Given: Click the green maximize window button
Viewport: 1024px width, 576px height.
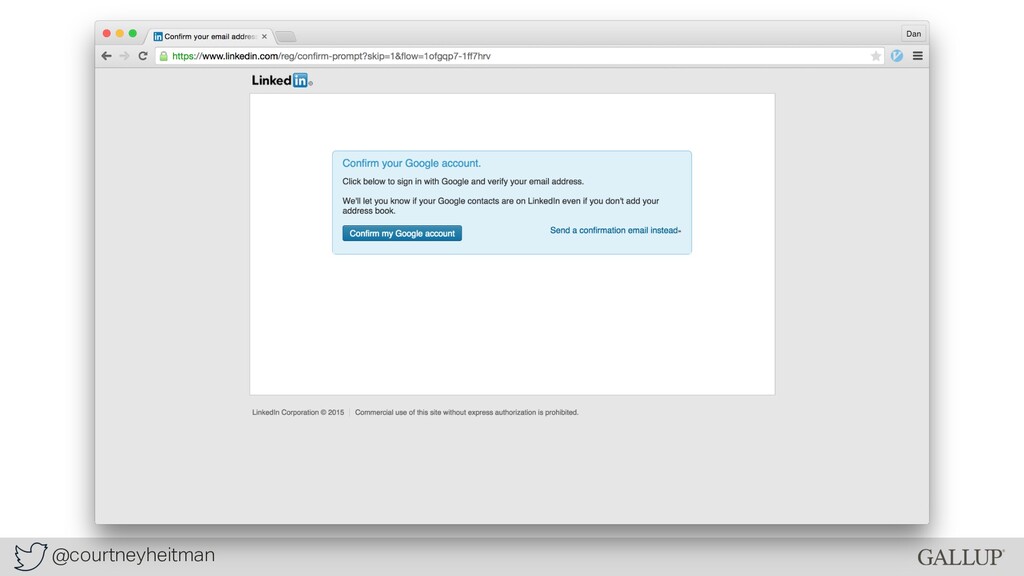Looking at the screenshot, I should [133, 33].
